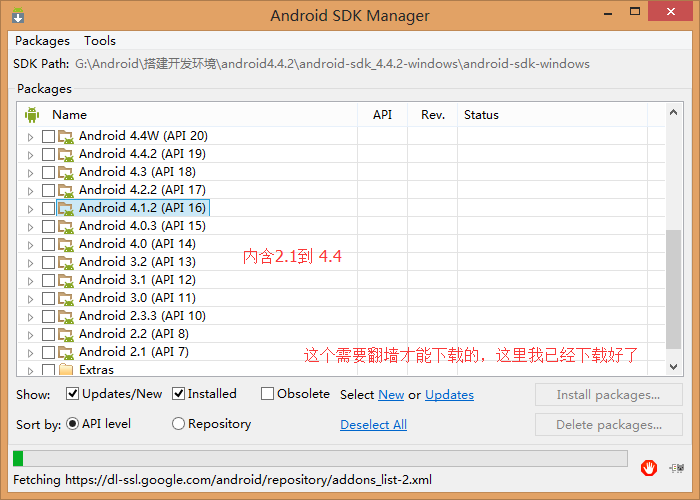This screenshot has height=500, width=700.
Task: Click the SDK Path text value
Action: click(x=332, y=64)
